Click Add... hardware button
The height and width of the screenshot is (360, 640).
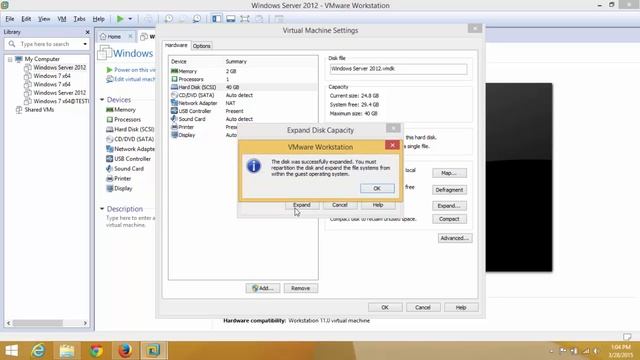coord(263,288)
